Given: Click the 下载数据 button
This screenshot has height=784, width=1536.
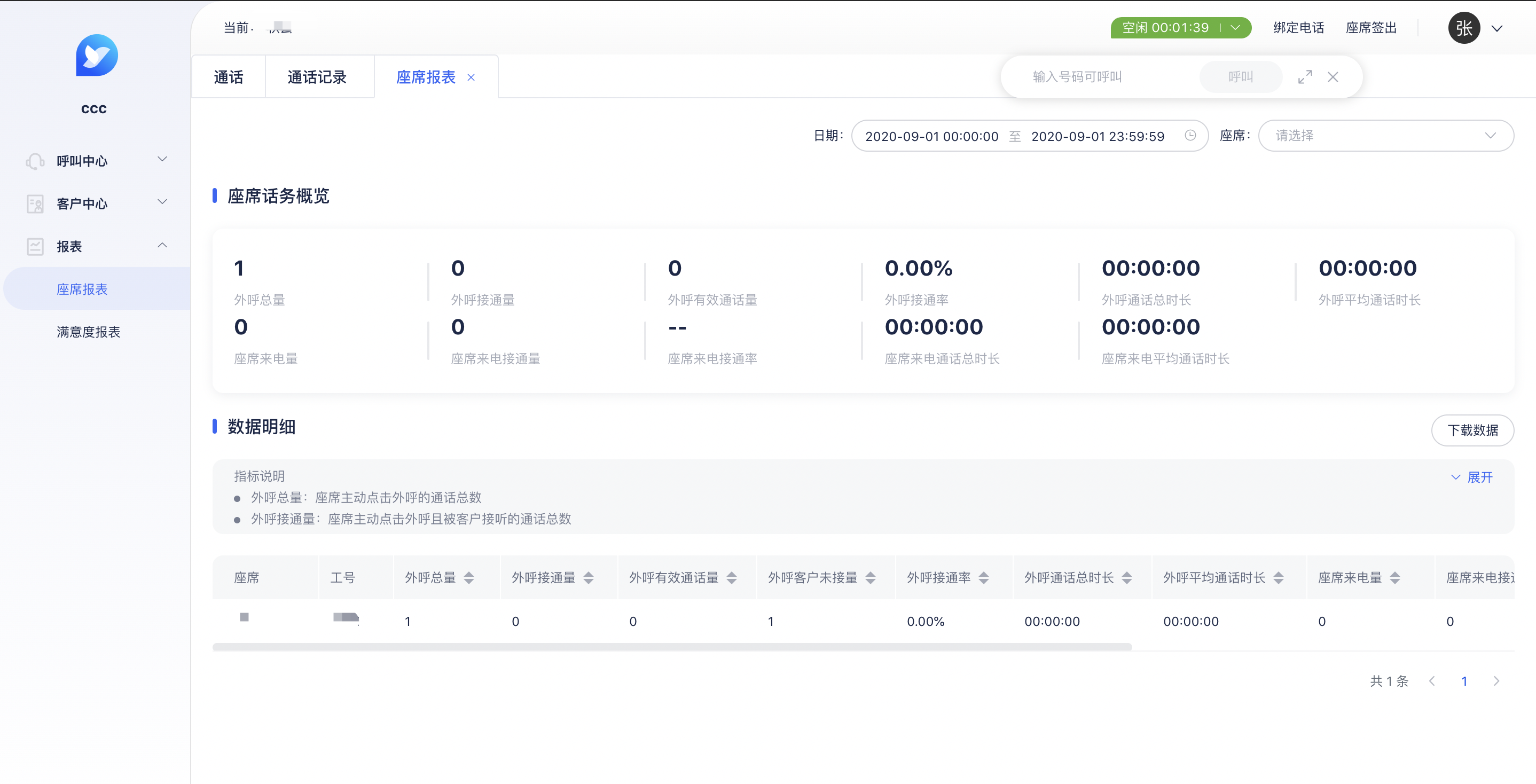Looking at the screenshot, I should tap(1472, 430).
